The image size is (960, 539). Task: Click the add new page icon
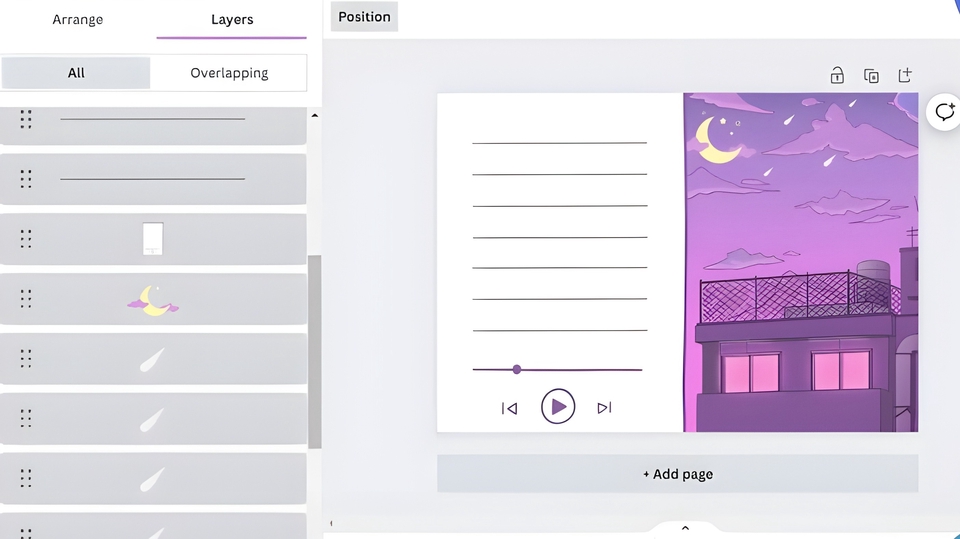(905, 75)
